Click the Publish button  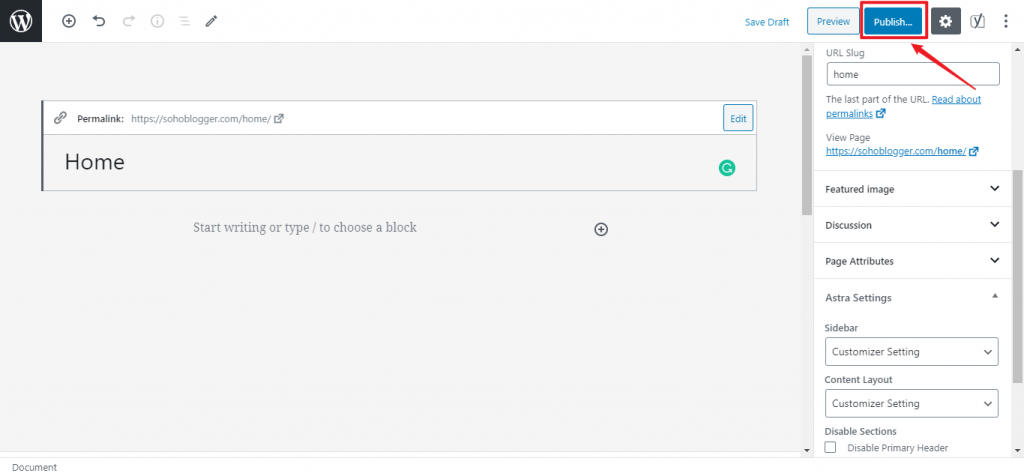coord(892,21)
